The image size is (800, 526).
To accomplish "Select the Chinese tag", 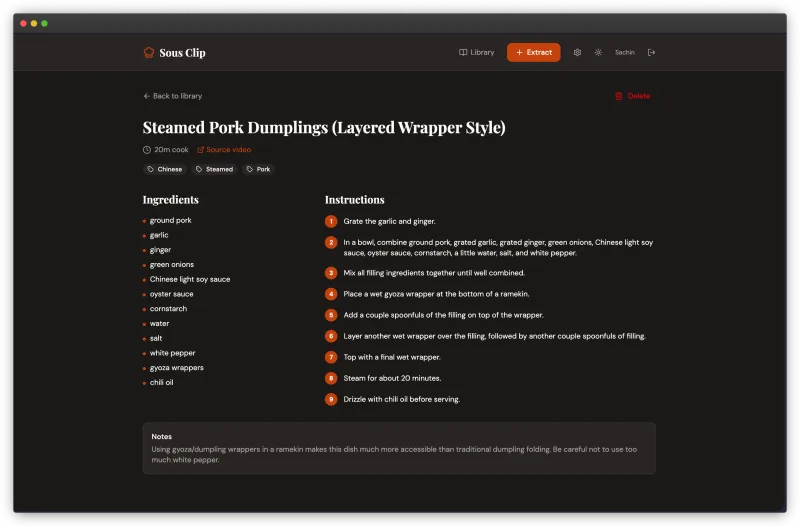I will (164, 169).
